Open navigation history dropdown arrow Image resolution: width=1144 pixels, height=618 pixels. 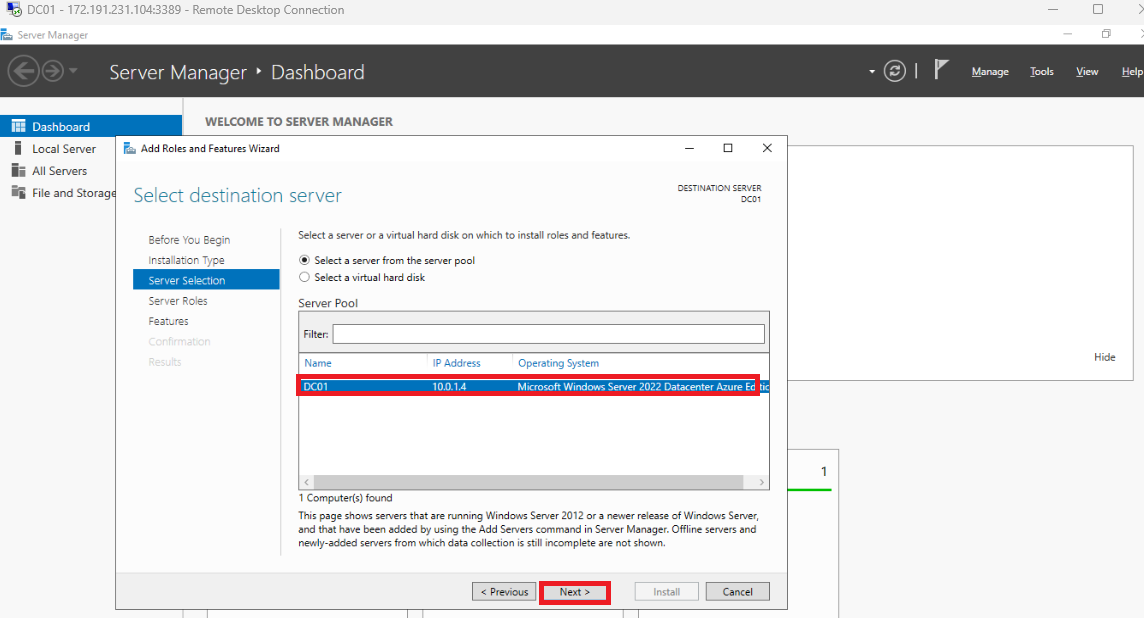point(73,72)
